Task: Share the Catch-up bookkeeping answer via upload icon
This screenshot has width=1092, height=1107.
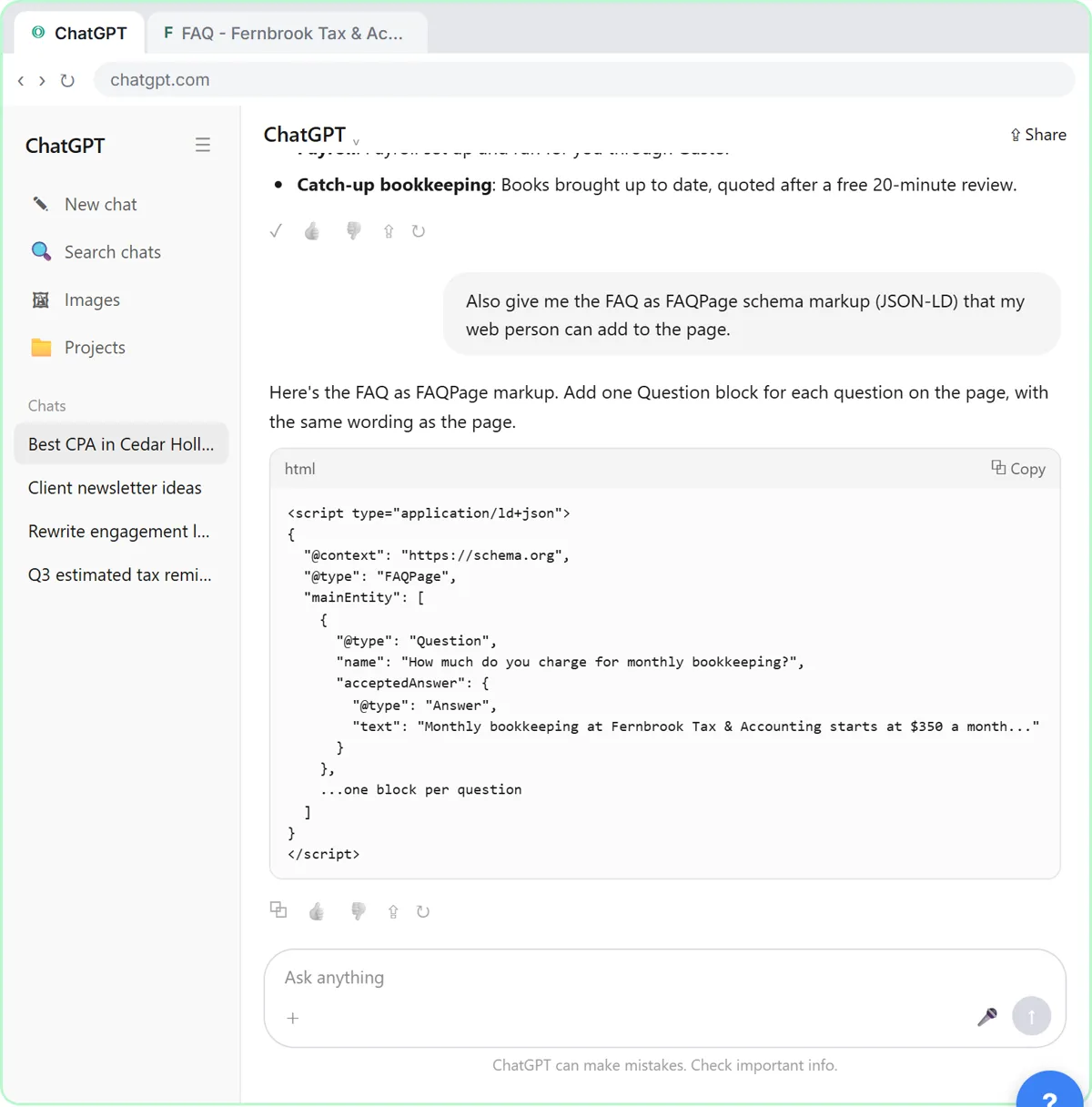Action: 389,231
